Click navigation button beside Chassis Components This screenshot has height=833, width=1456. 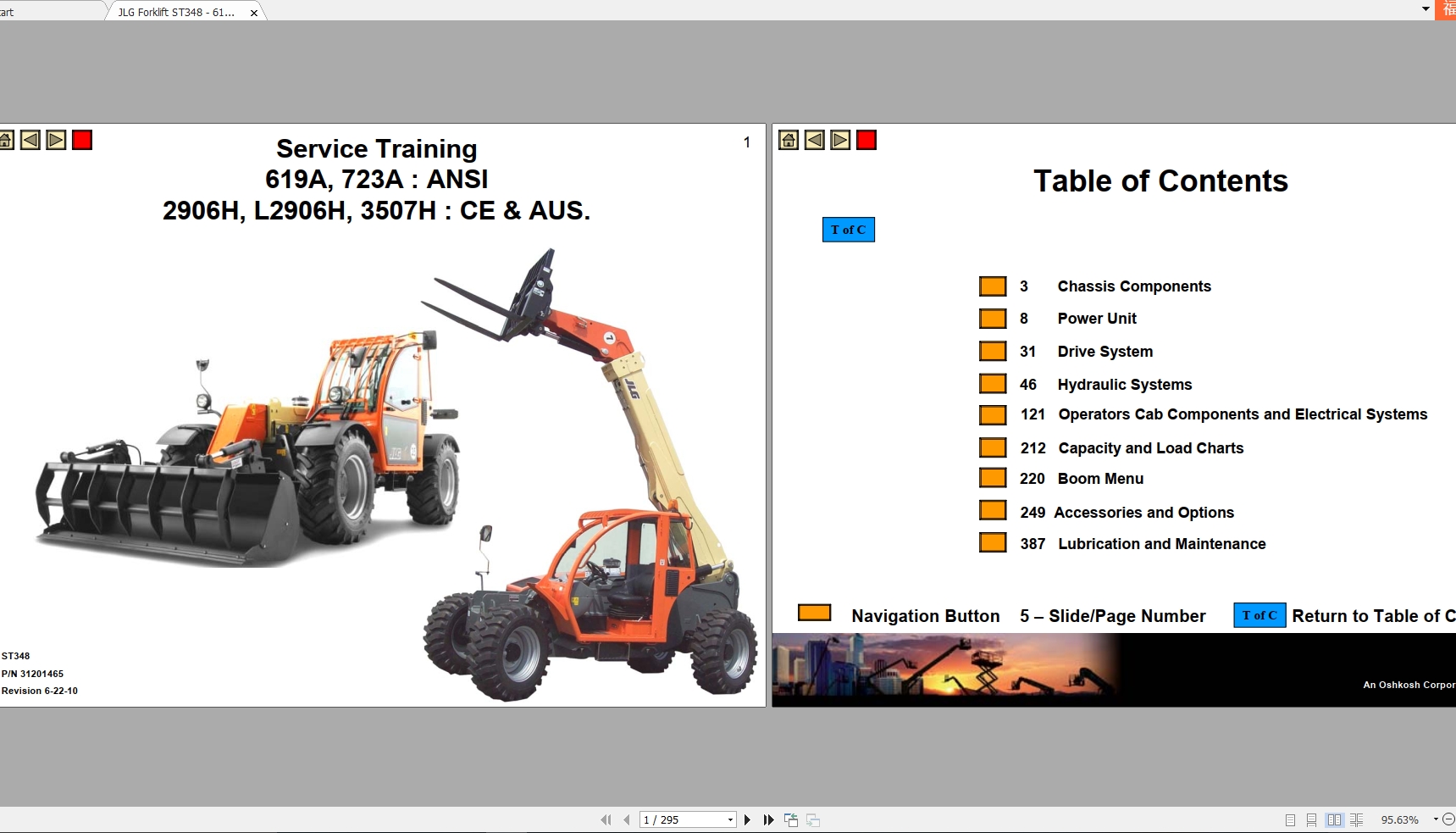click(992, 286)
